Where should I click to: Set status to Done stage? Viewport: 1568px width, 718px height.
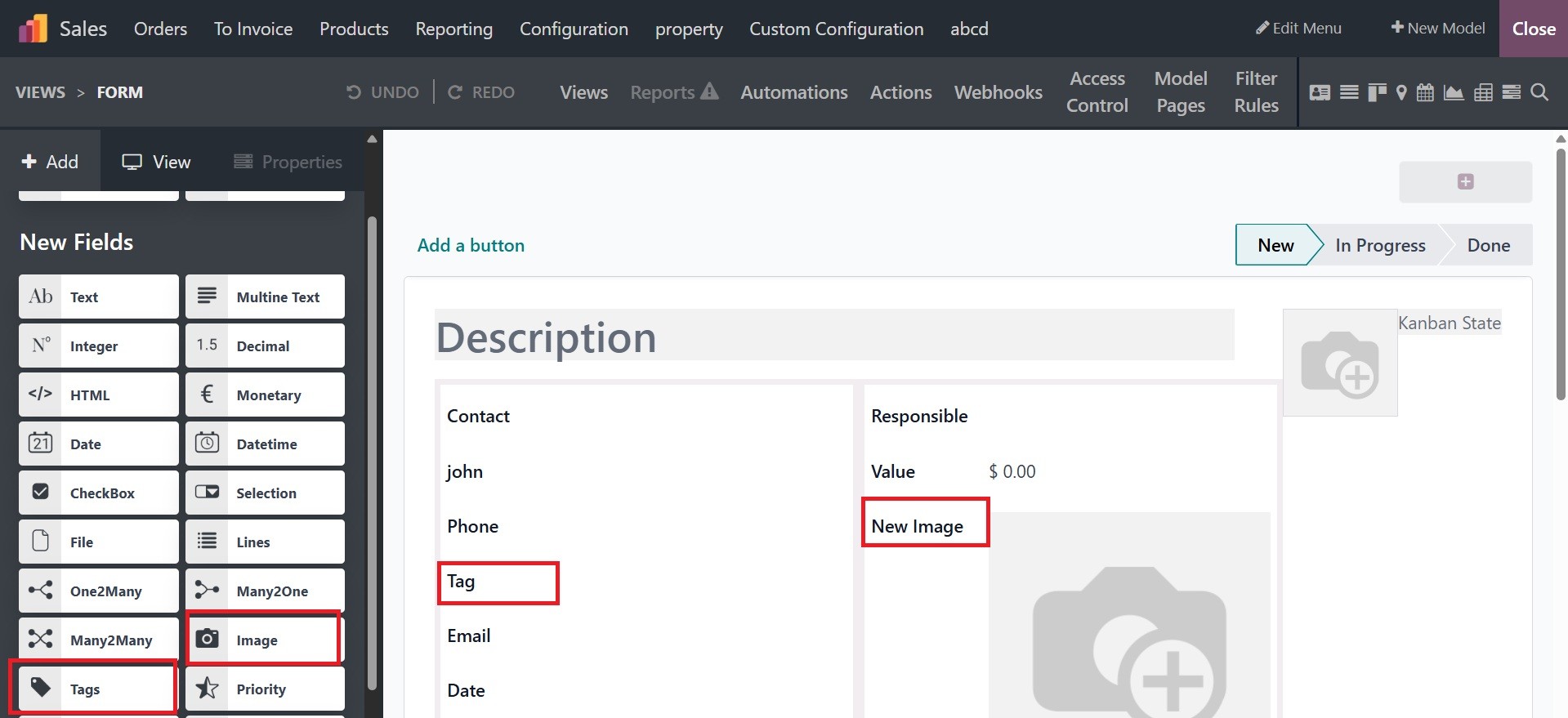[1488, 245]
